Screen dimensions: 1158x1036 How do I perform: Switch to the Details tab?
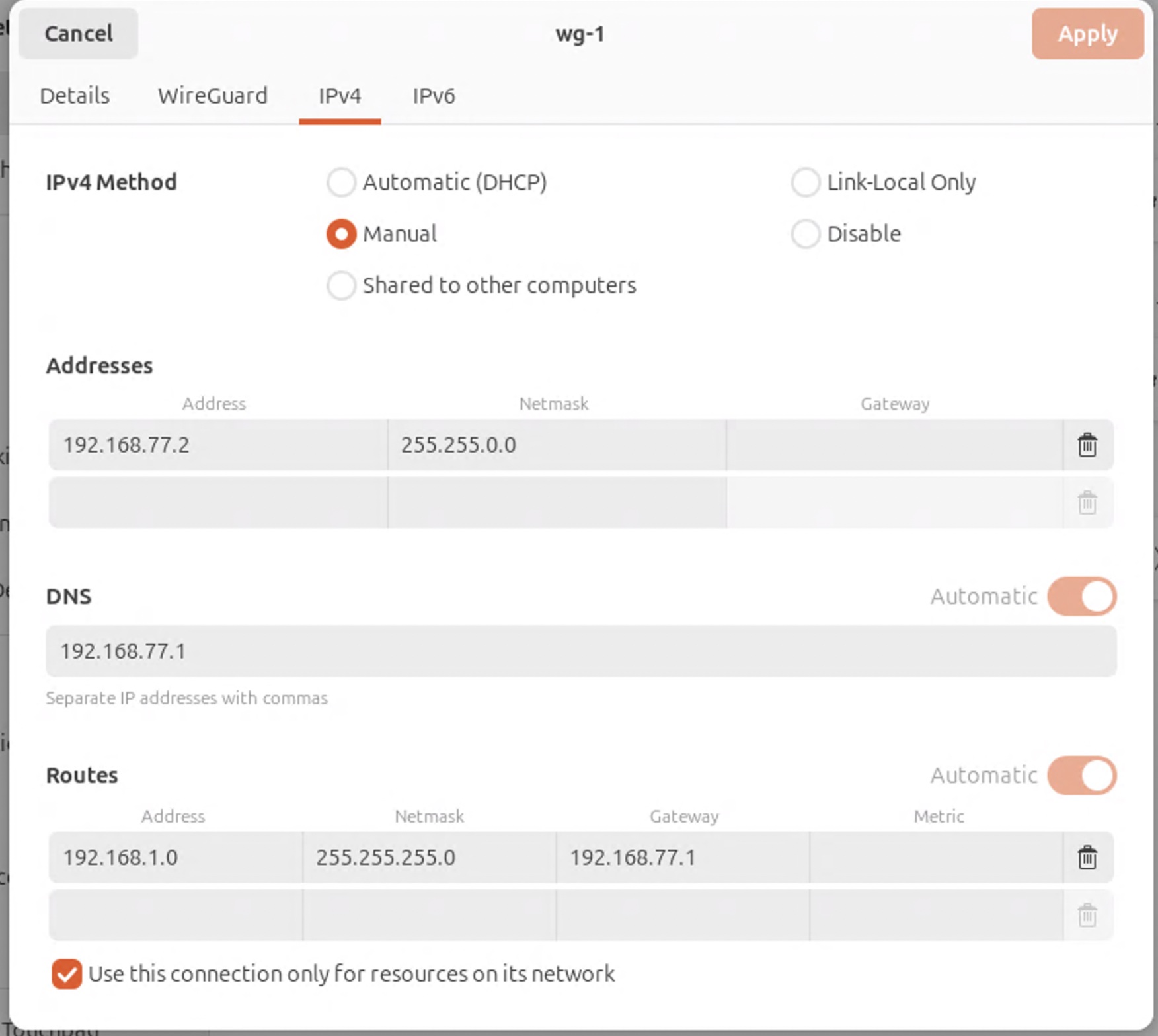coord(74,96)
